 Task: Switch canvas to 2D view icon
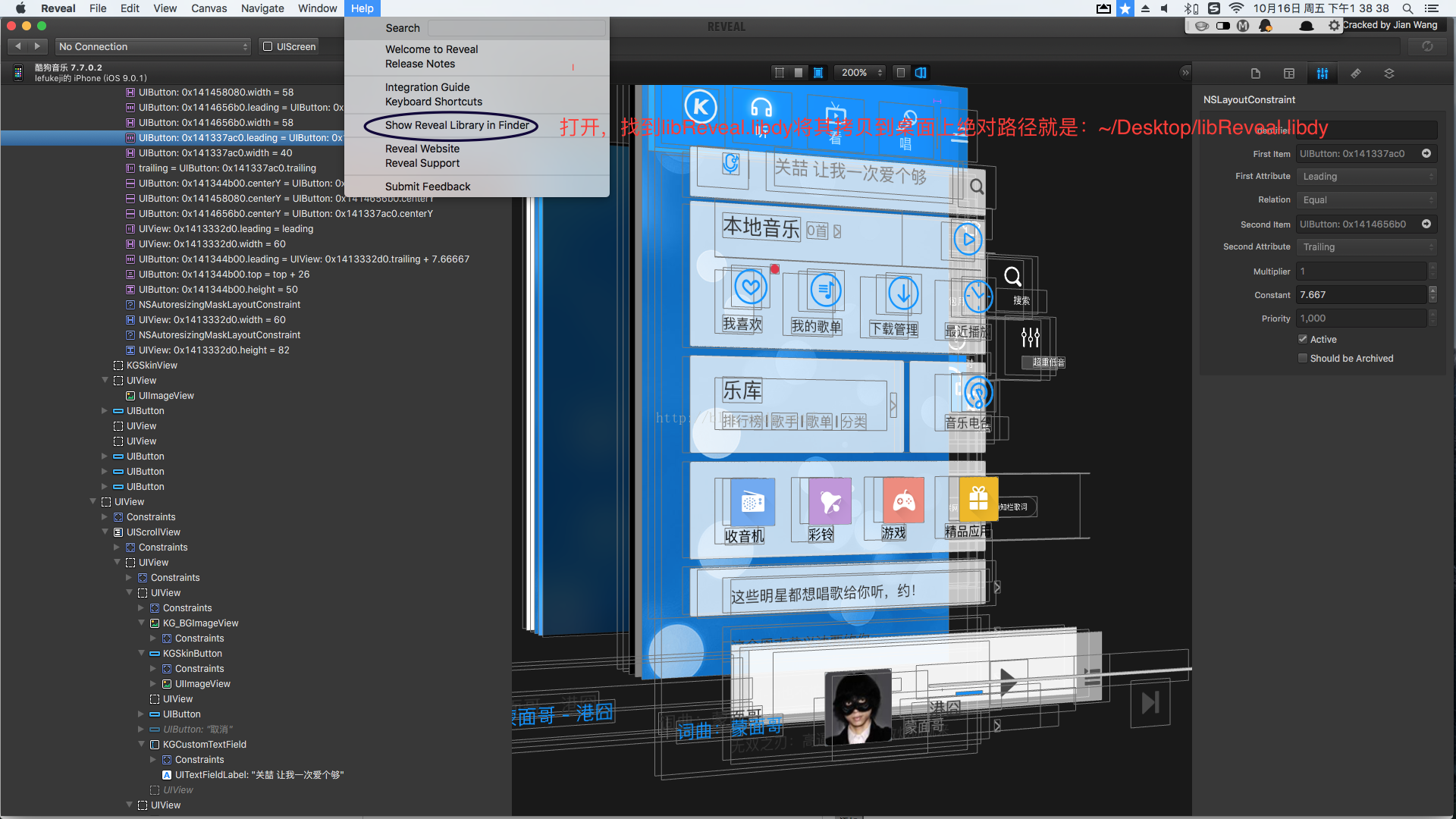(901, 73)
